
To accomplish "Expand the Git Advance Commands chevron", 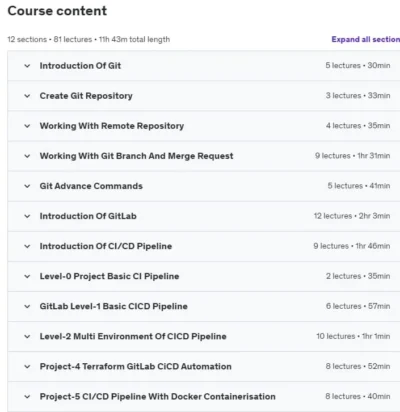I will pos(27,186).
